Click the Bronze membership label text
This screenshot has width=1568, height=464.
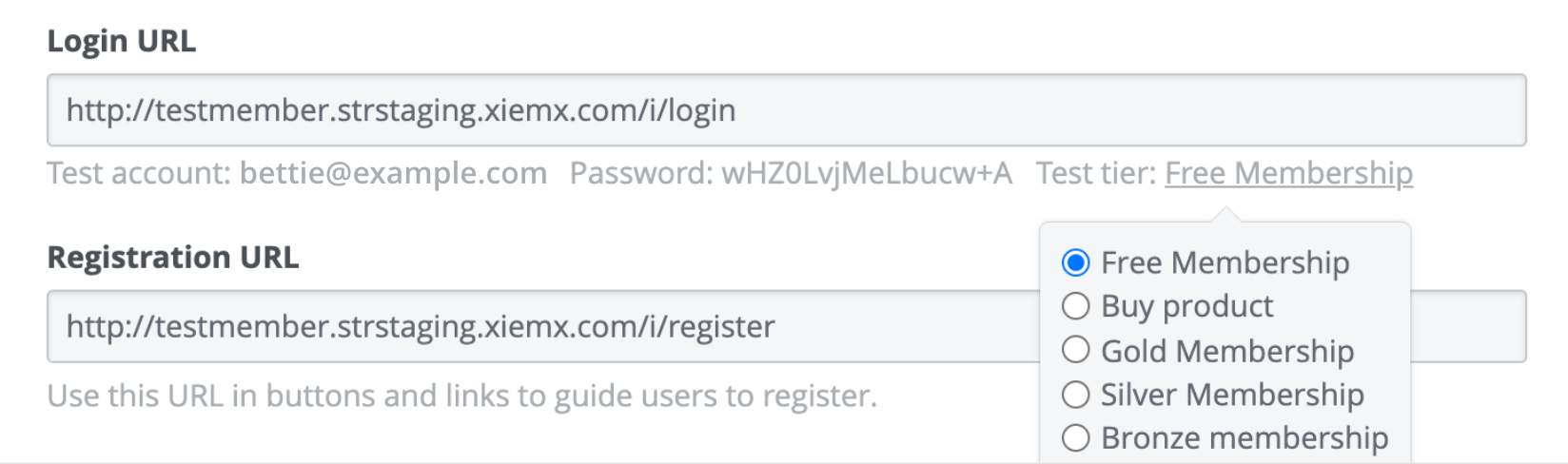(1245, 438)
